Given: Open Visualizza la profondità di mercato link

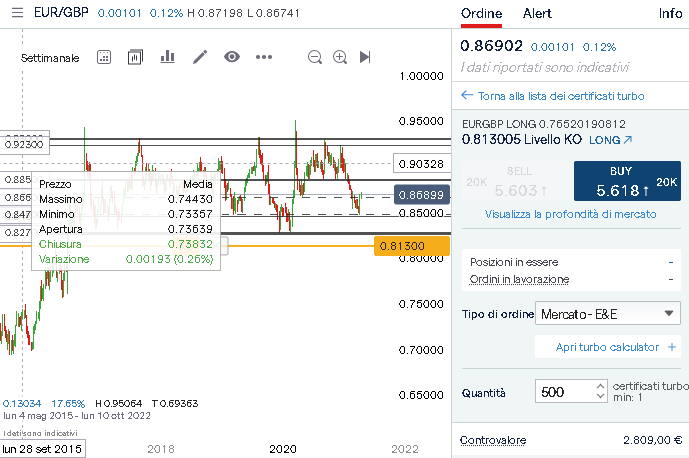Looking at the screenshot, I should 570,214.
